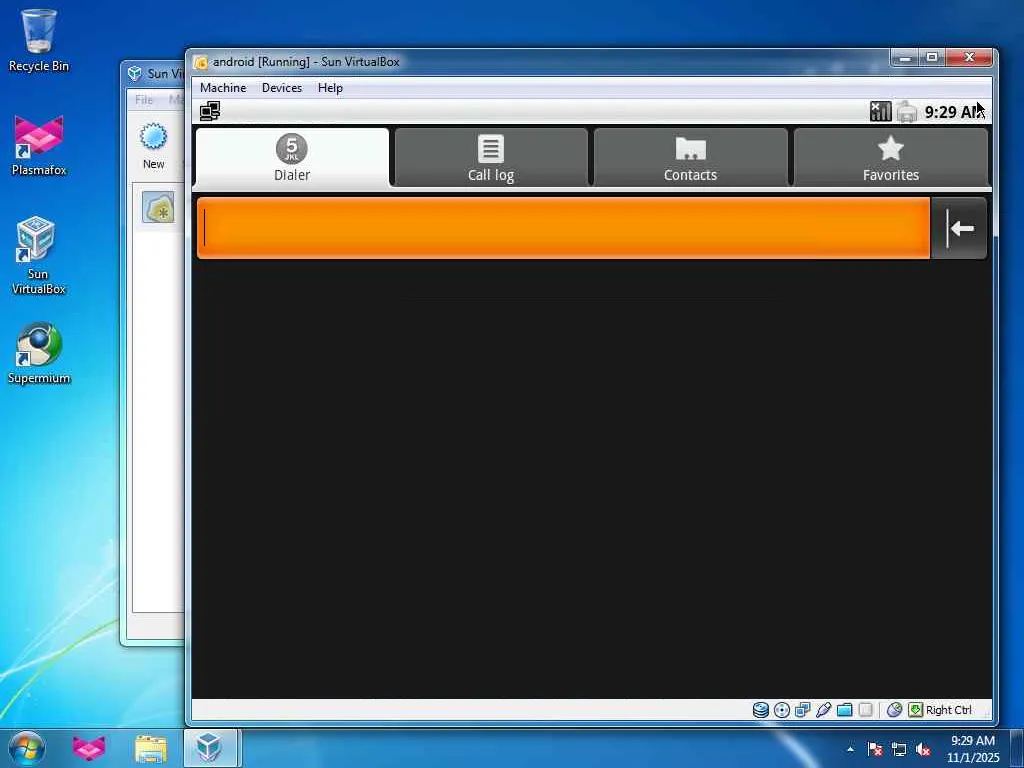Select the VM entry in background VirtualBox Manager

point(159,208)
